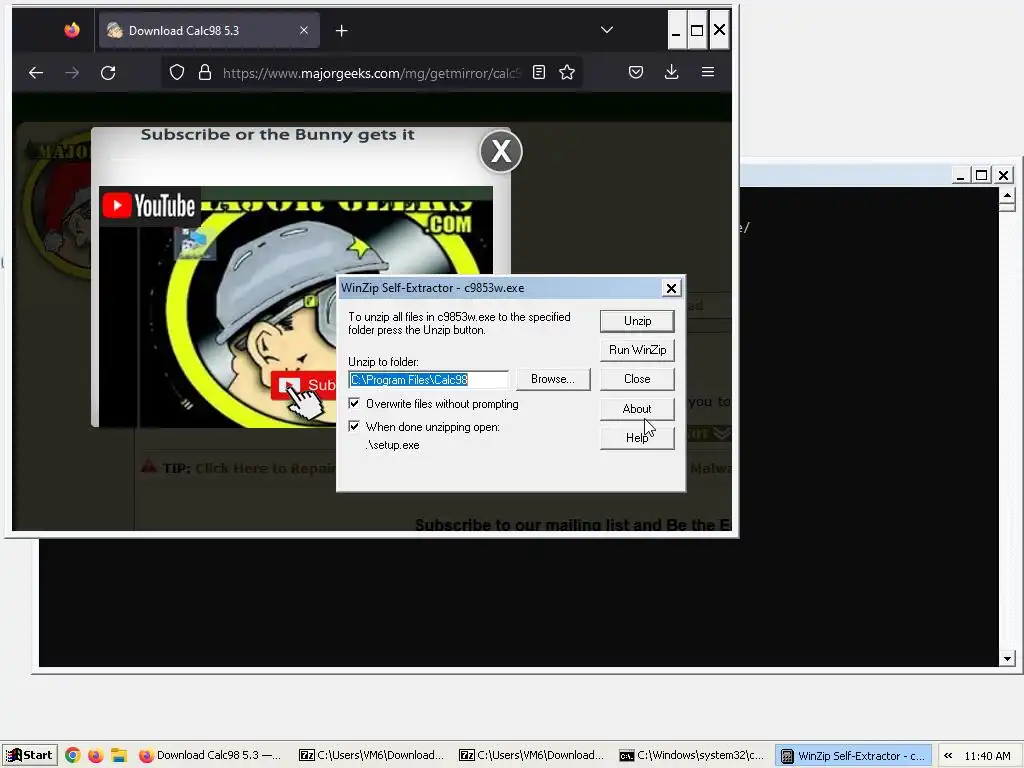Toggle Overwrite files without prompting checkbox
The height and width of the screenshot is (768, 1024).
tap(354, 404)
